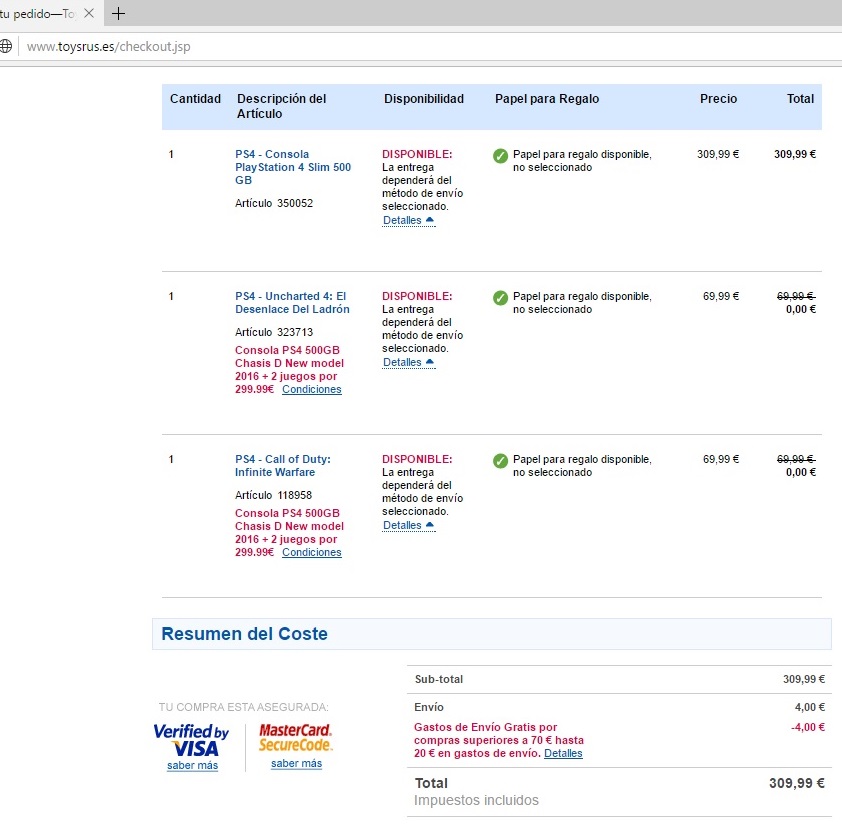Open Condiciones link under Uncharted 4 promotion
This screenshot has height=831, width=842.
[x=311, y=390]
